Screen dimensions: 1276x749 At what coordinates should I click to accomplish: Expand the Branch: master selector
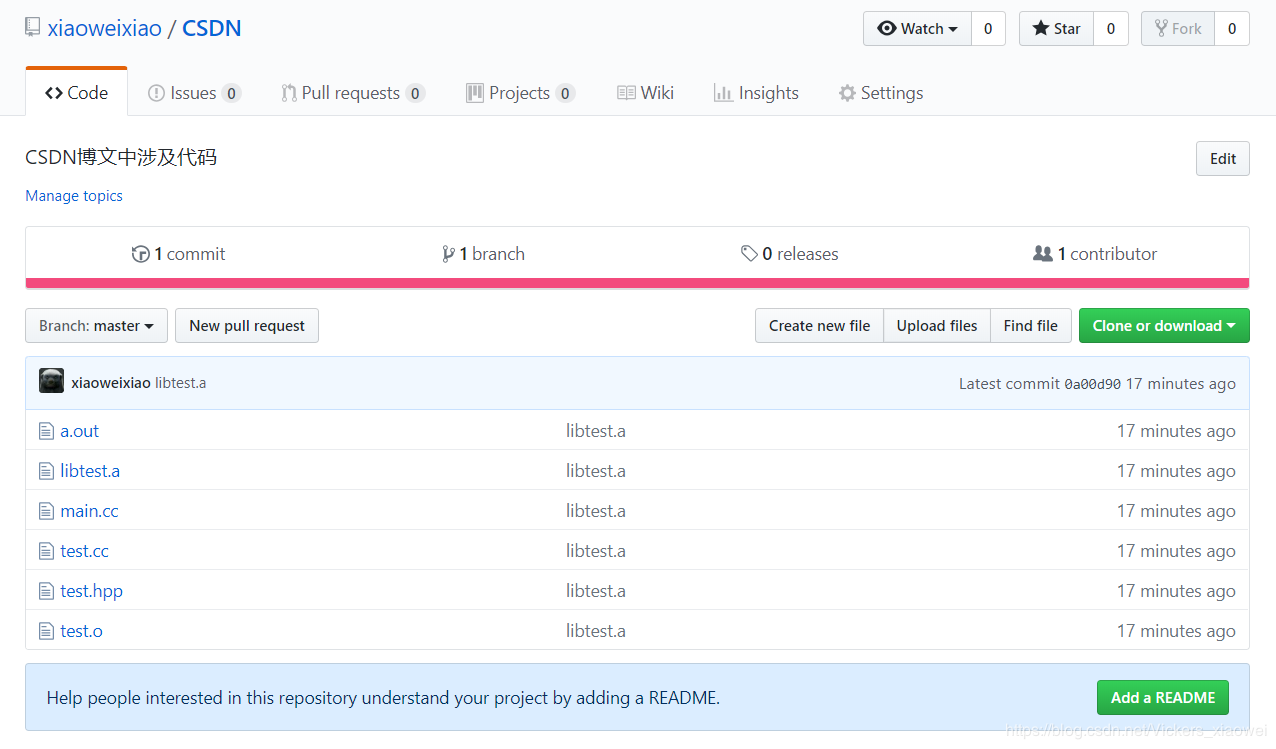pos(96,326)
